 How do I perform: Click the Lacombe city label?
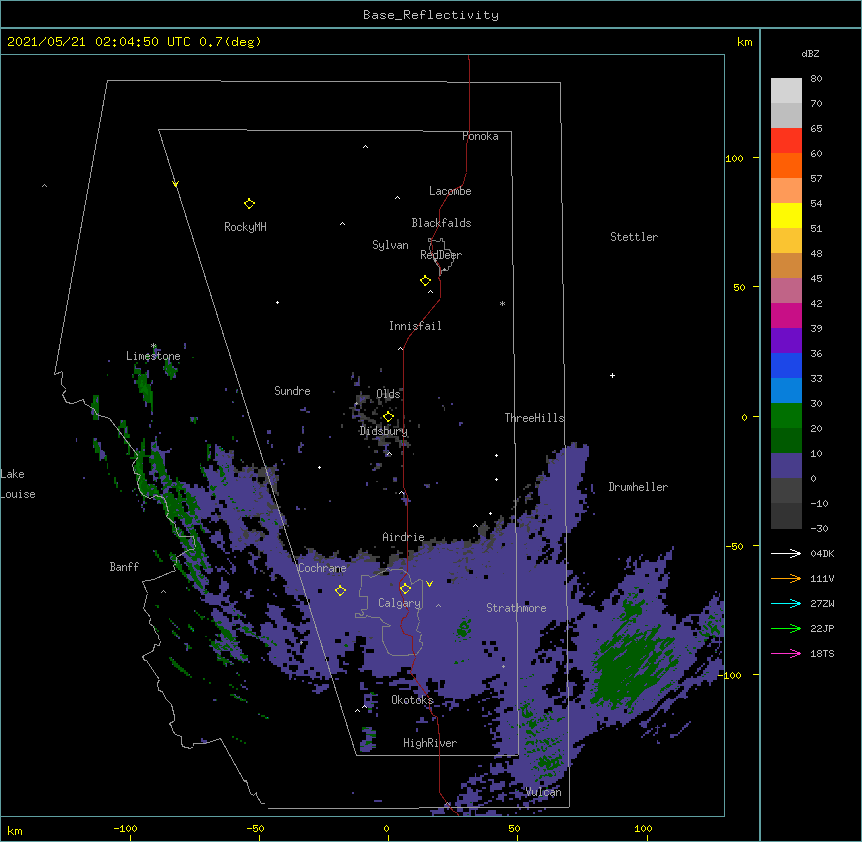pos(450,191)
